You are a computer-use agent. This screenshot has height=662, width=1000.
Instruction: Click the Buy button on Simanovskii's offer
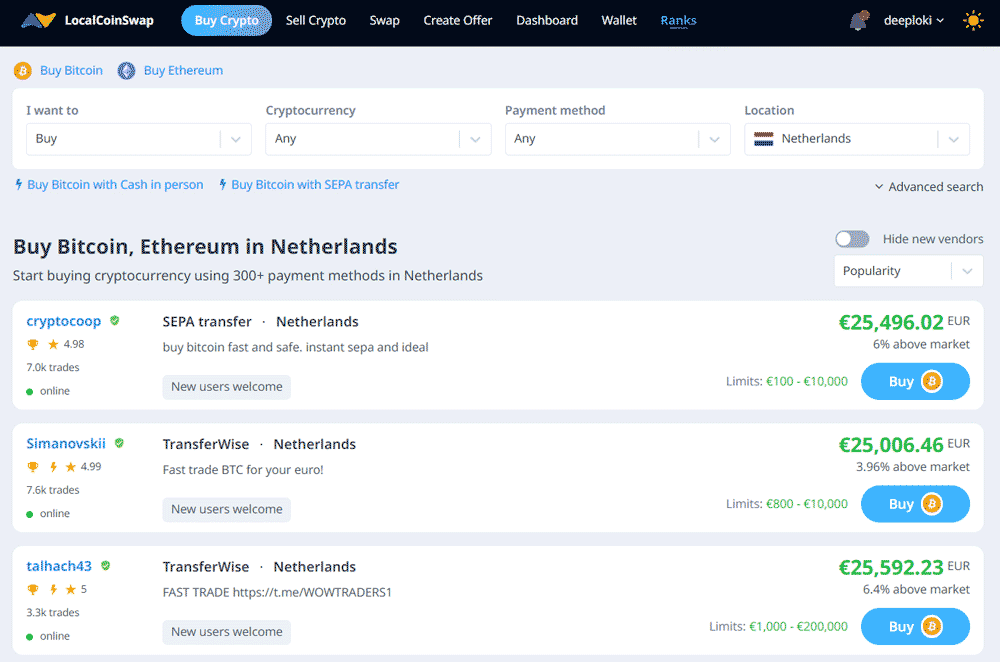click(x=915, y=504)
